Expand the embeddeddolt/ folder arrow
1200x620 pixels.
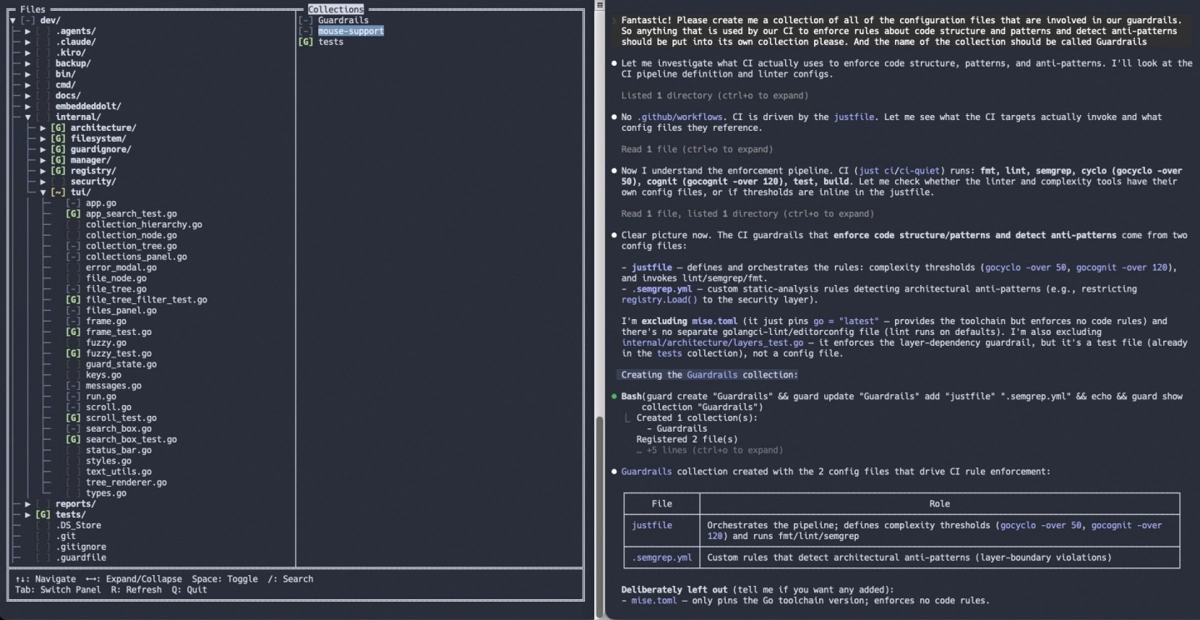28,106
